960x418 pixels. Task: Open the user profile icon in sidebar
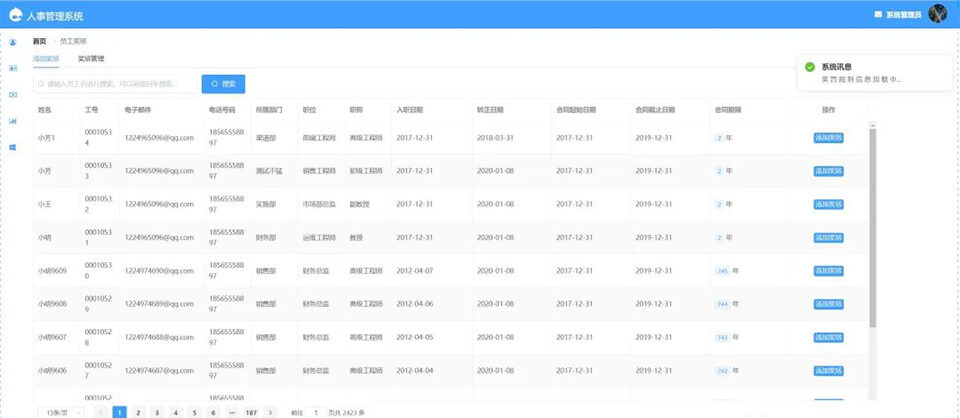coord(13,42)
